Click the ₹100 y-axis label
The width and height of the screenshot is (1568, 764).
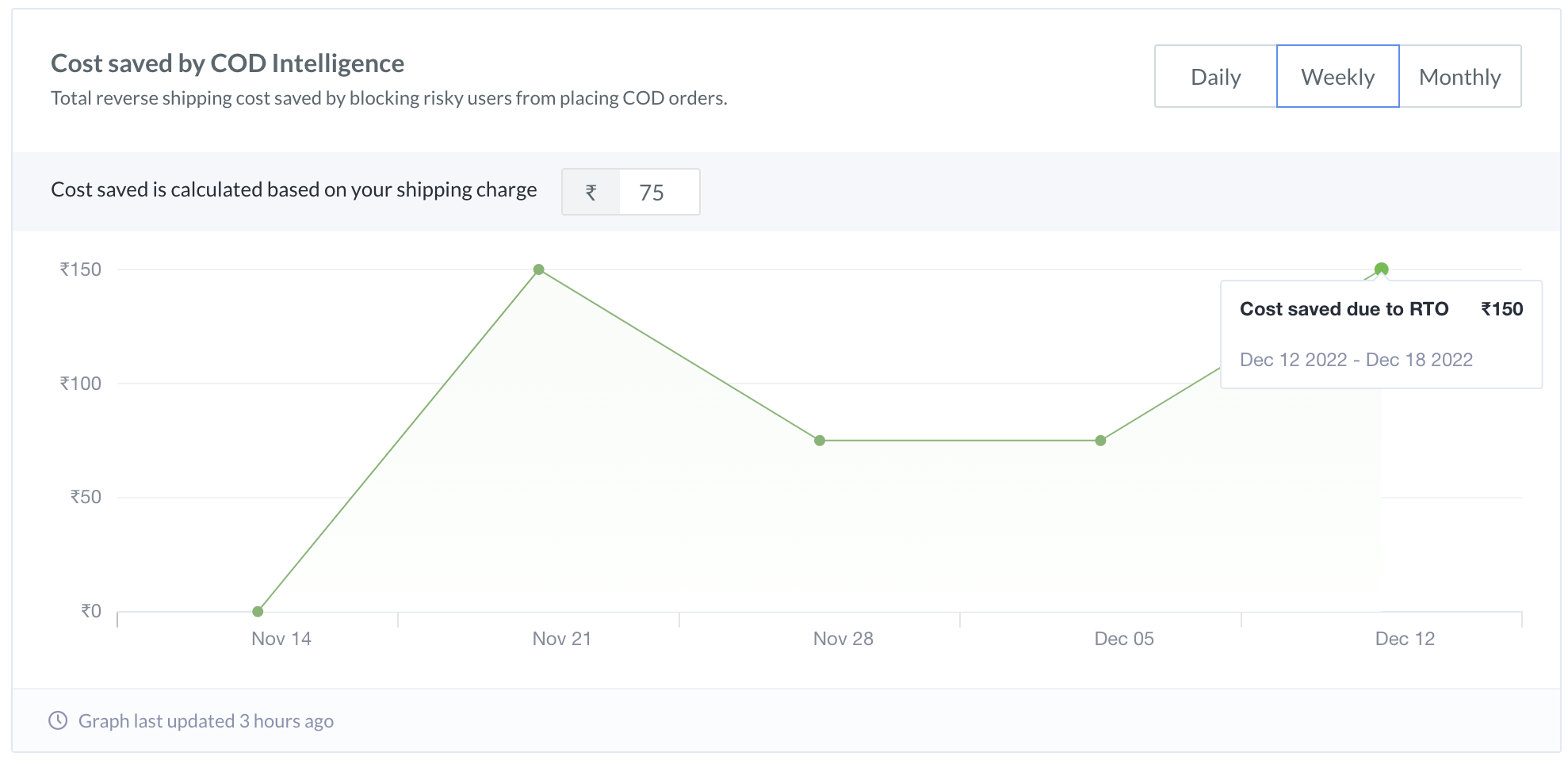tap(81, 384)
